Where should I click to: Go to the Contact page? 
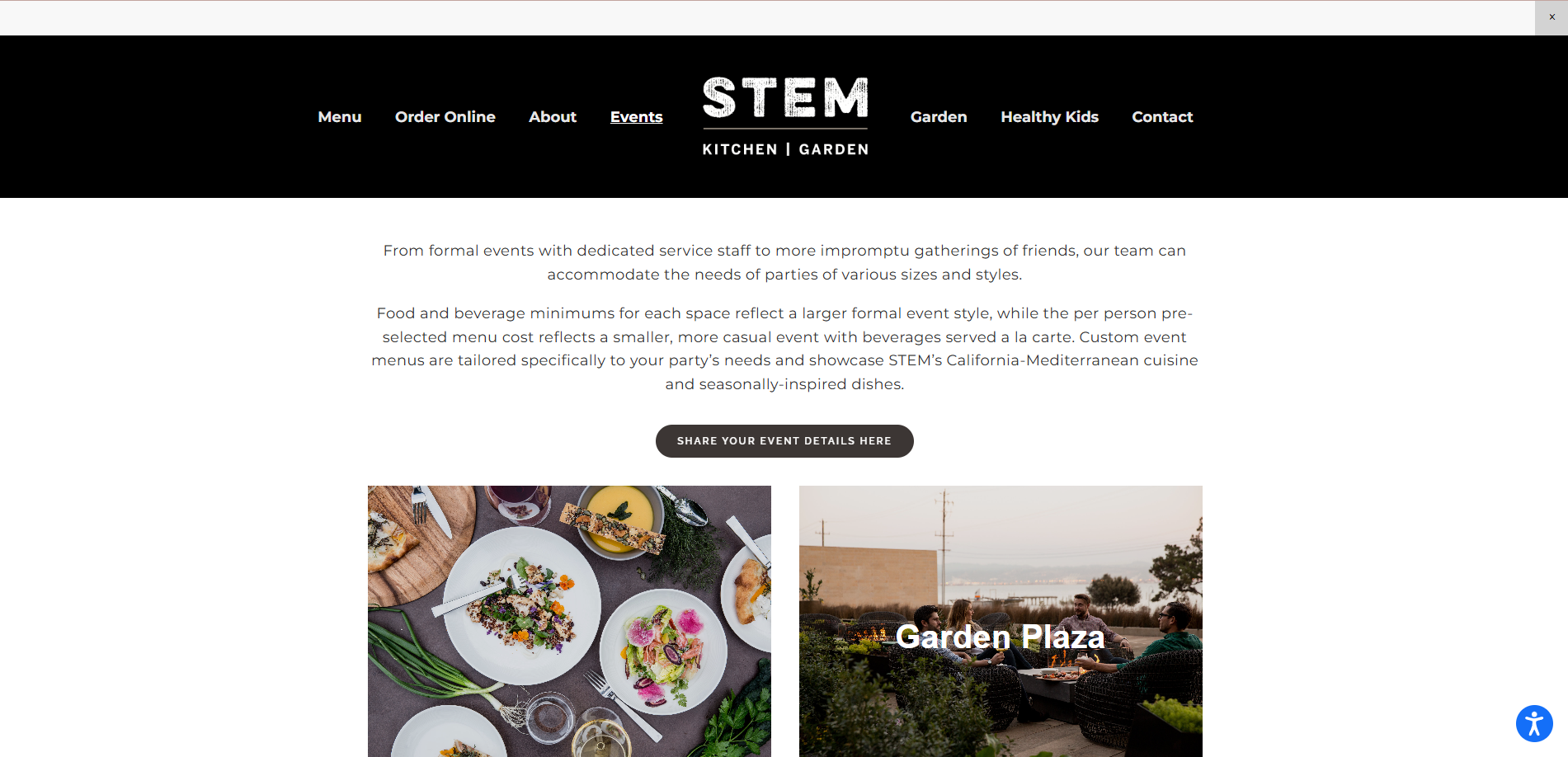(1162, 117)
